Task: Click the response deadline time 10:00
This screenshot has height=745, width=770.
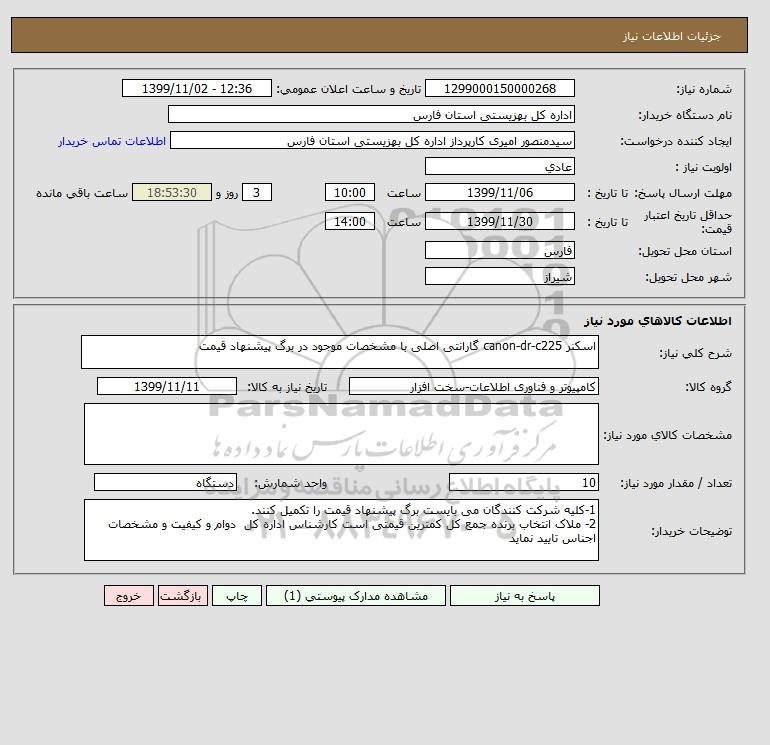Action: (350, 193)
